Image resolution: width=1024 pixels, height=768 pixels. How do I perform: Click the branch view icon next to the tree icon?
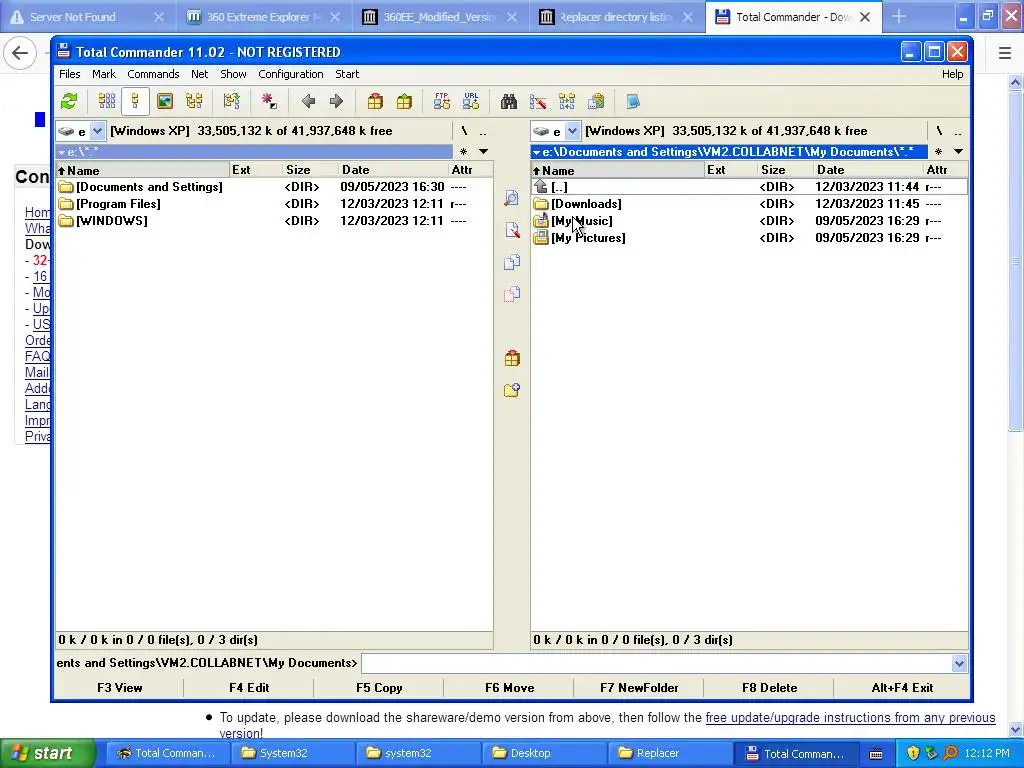[231, 101]
